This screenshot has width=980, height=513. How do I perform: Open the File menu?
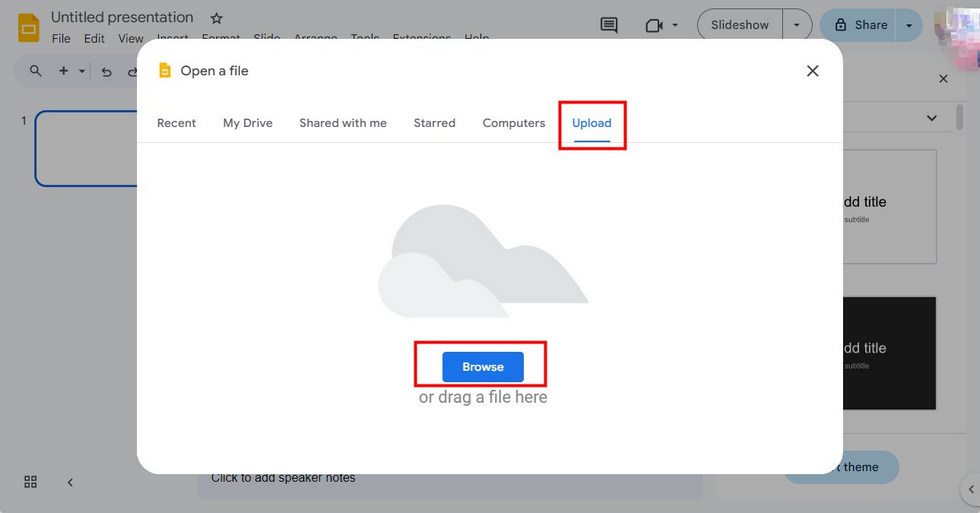pyautogui.click(x=61, y=38)
